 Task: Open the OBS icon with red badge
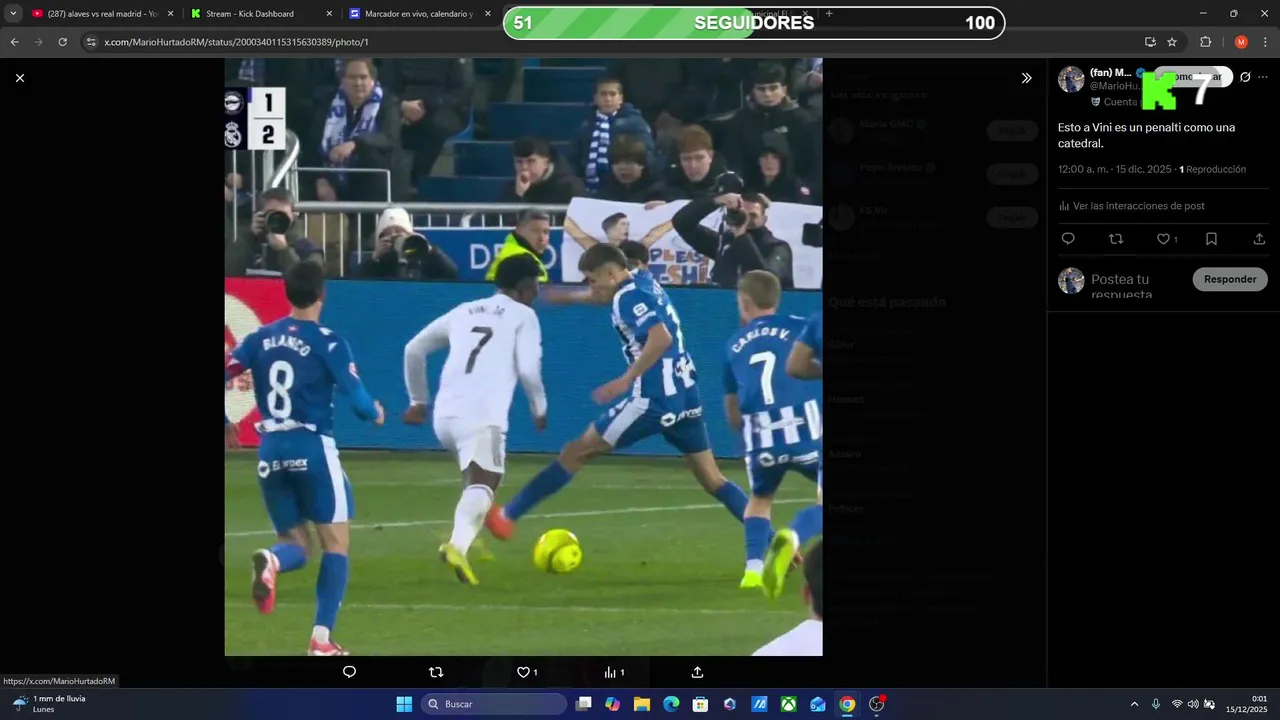877,704
